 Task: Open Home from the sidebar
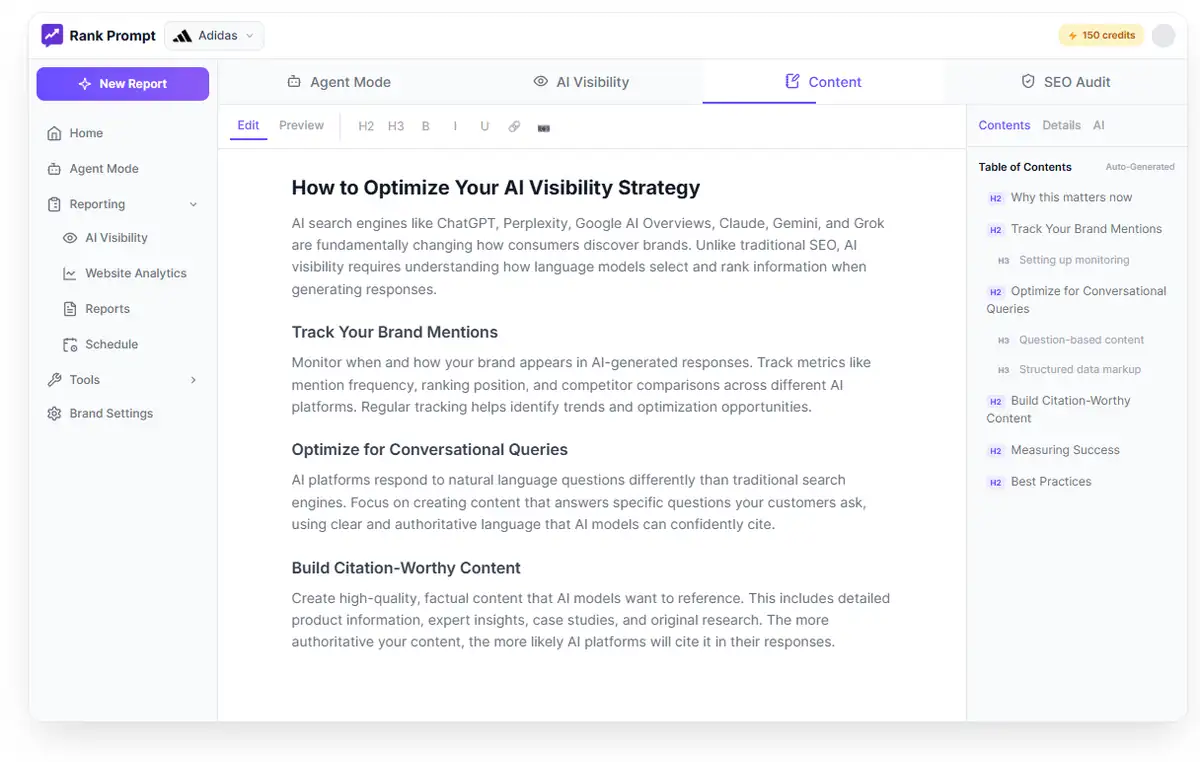86,133
